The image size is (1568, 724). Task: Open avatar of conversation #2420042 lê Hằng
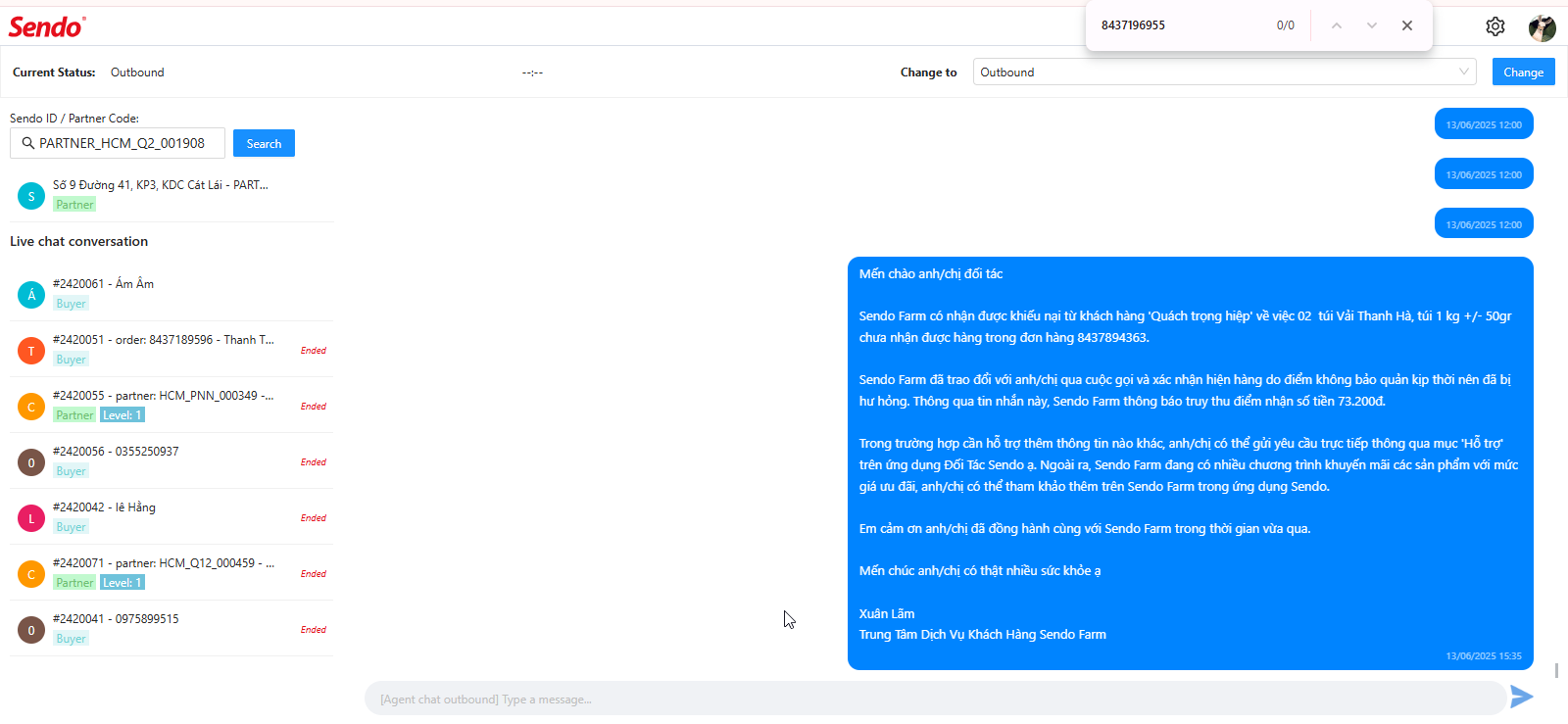point(31,517)
